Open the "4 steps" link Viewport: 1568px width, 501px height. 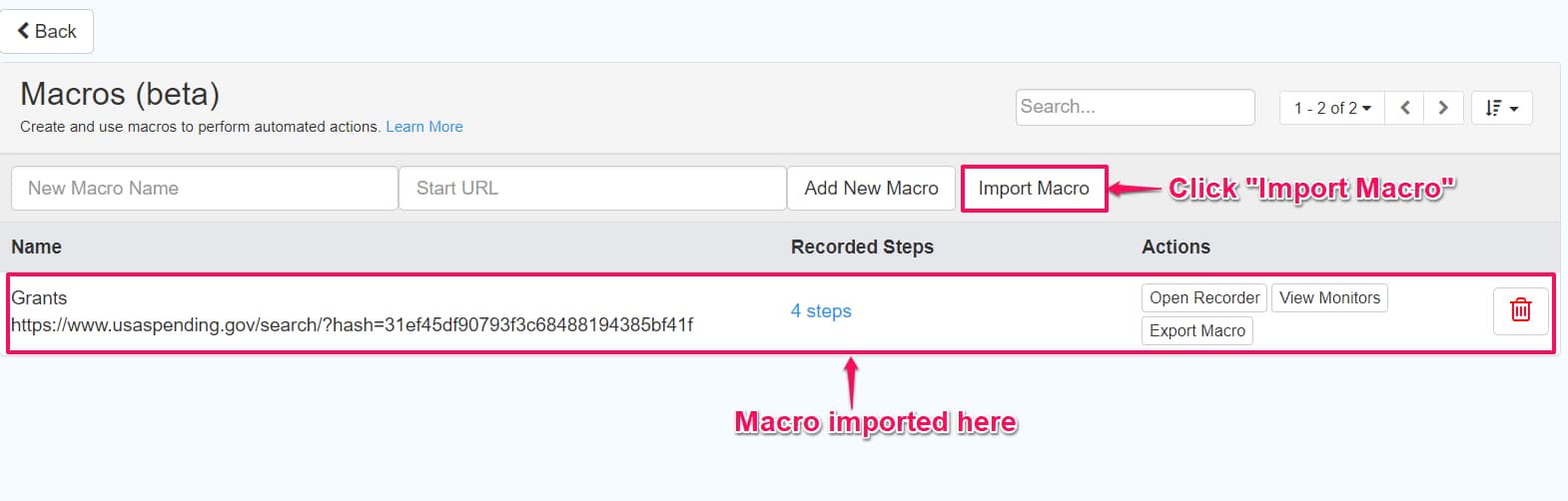click(821, 311)
